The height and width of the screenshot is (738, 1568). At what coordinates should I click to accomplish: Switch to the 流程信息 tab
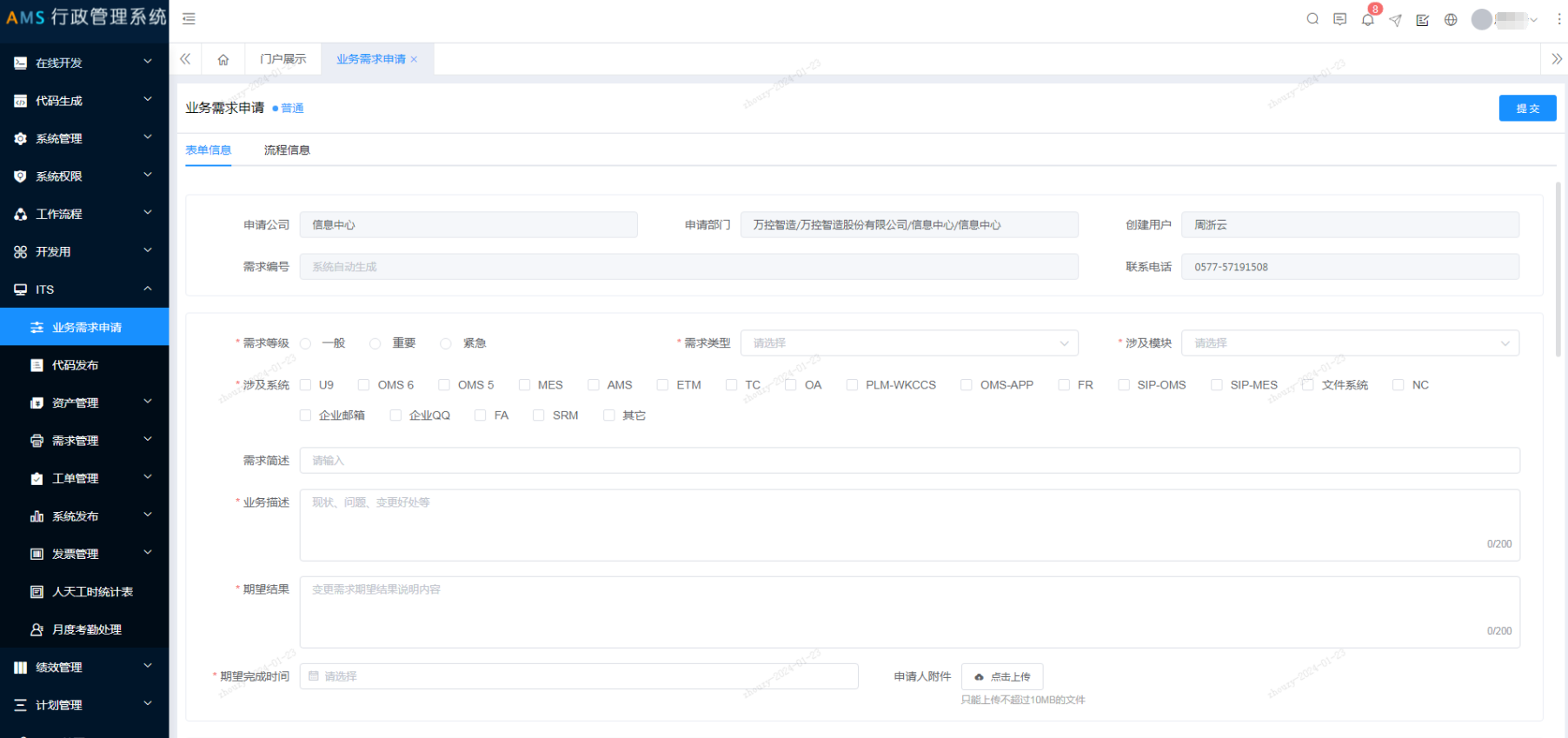tap(287, 150)
